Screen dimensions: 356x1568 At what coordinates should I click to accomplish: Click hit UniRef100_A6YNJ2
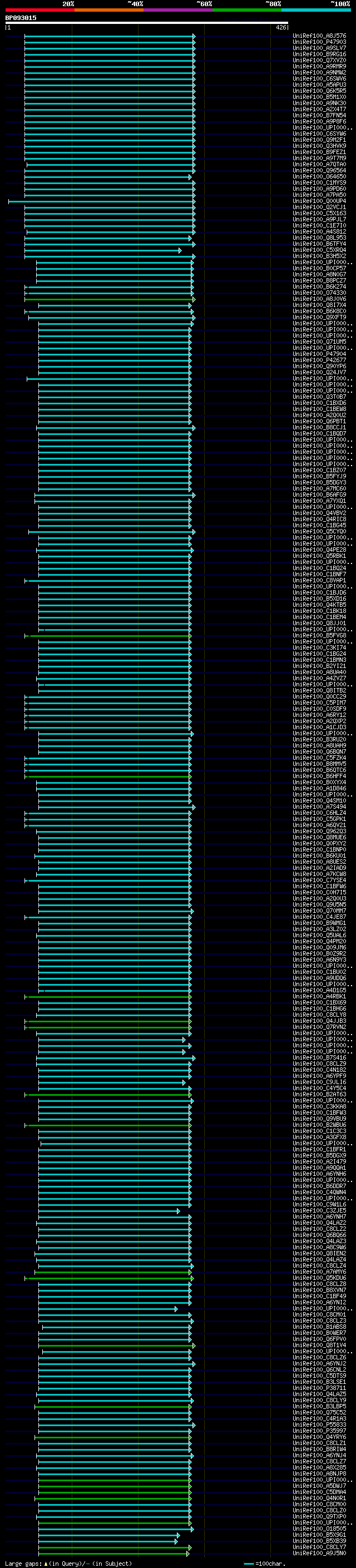point(319,1363)
